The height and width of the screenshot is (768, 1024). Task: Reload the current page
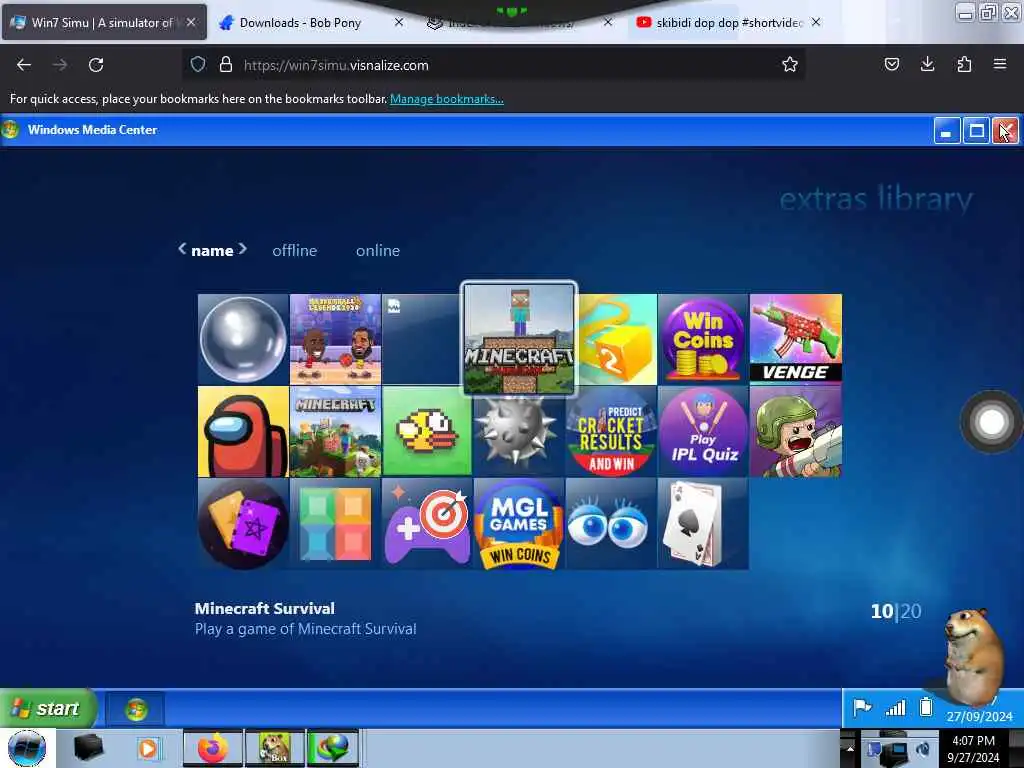[96, 65]
